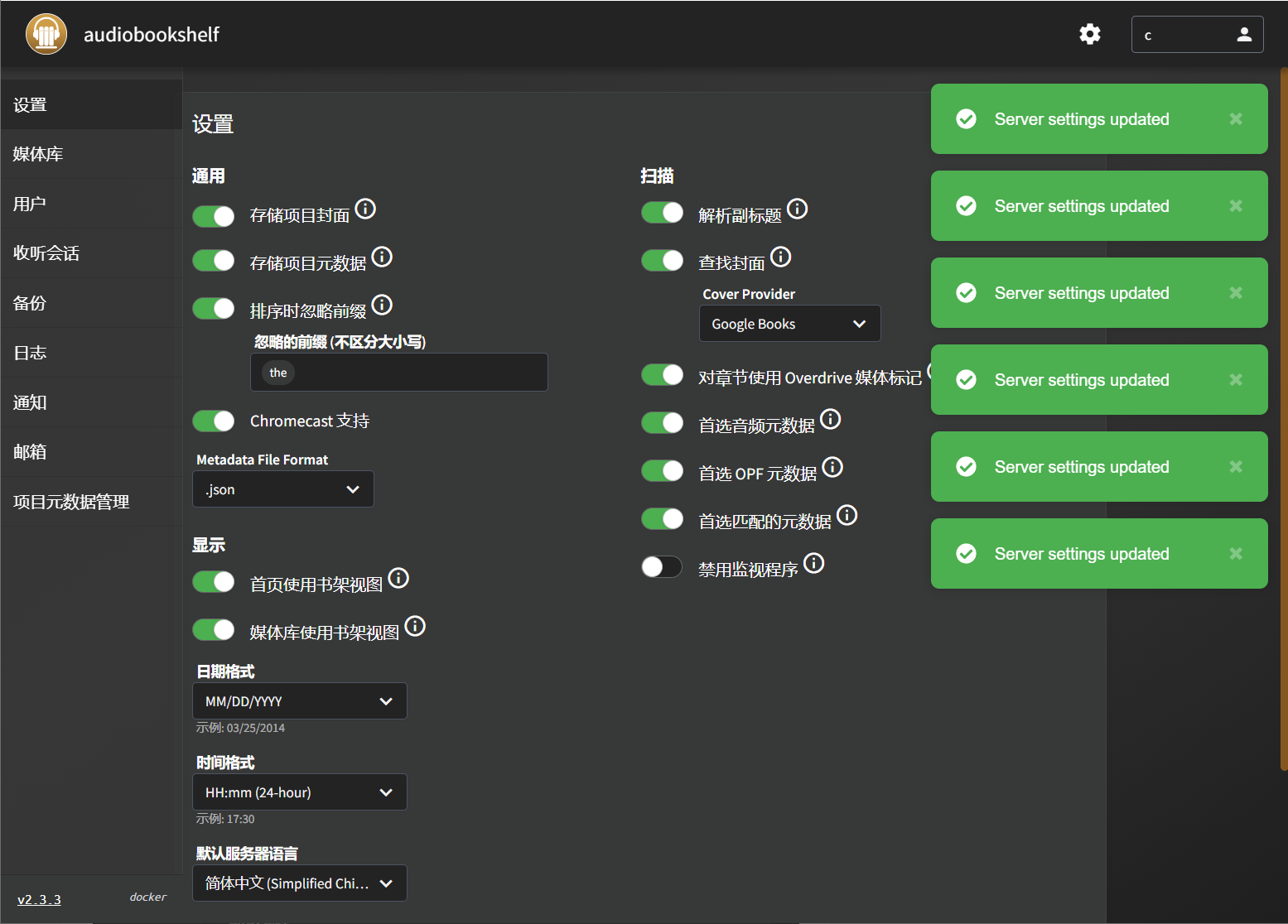
Task: Toggle 首选音频元数据 switch
Action: click(x=663, y=423)
